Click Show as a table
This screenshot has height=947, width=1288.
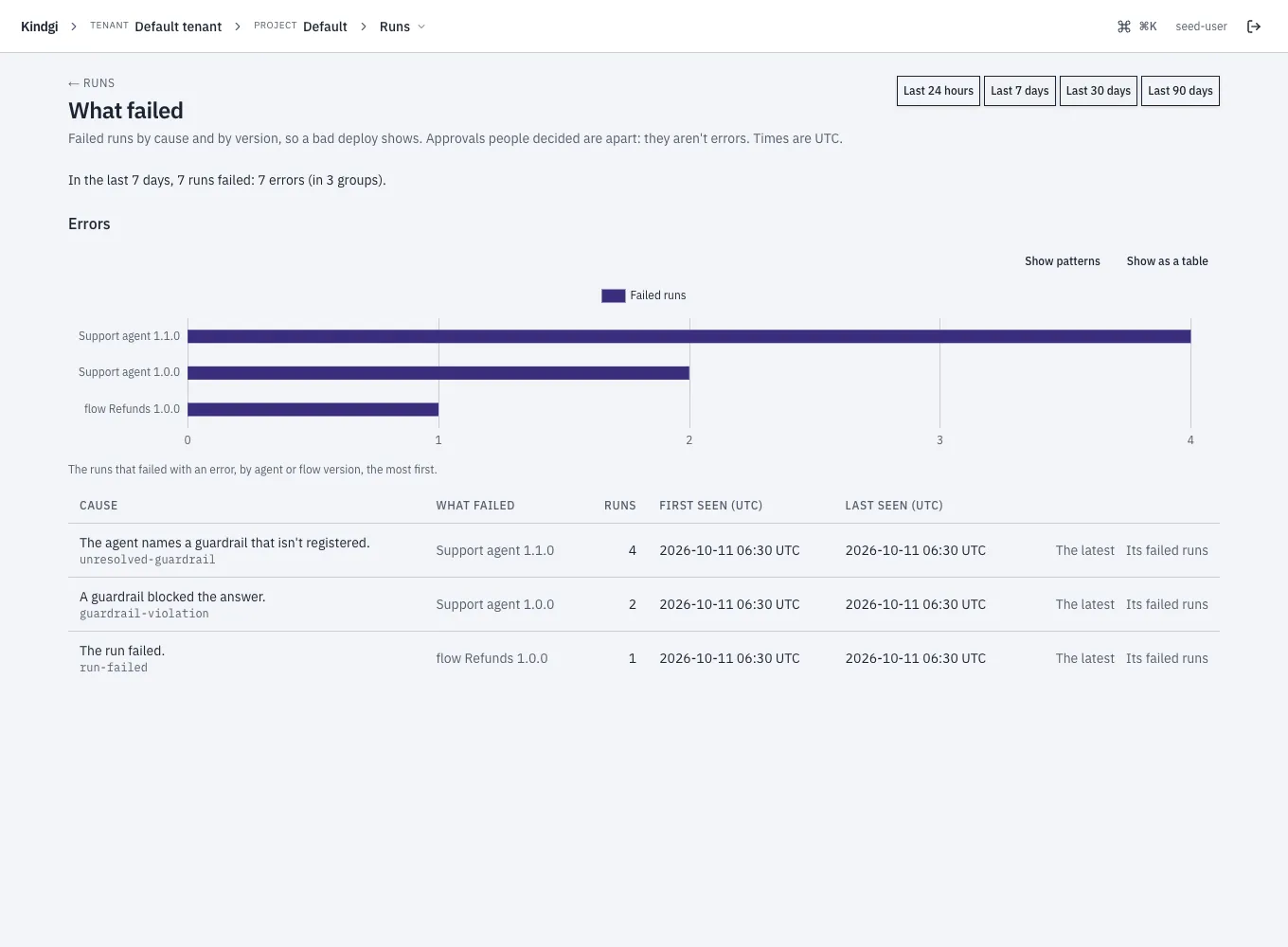pyautogui.click(x=1167, y=261)
